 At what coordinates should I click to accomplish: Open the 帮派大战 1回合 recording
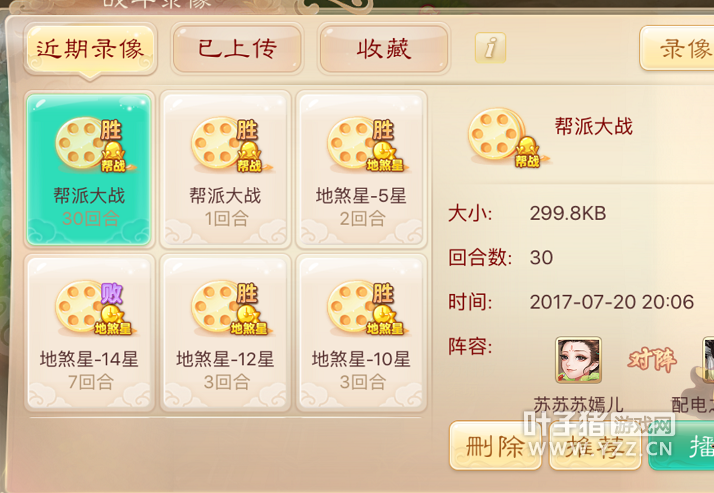click(225, 169)
